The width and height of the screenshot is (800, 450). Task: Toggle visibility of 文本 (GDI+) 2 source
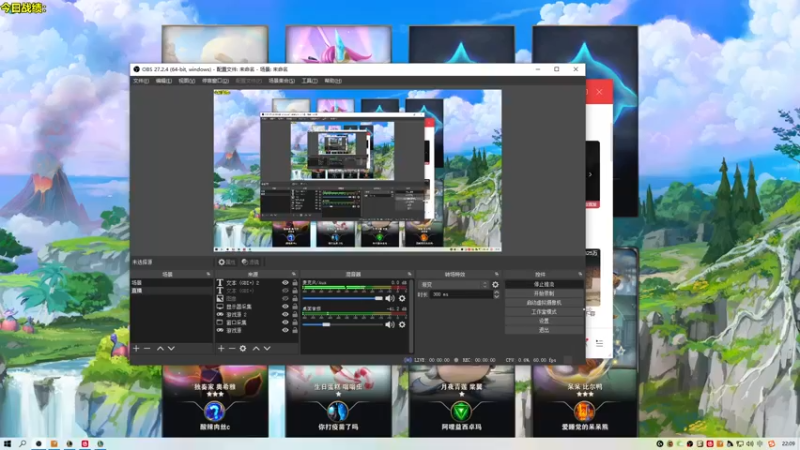(285, 283)
